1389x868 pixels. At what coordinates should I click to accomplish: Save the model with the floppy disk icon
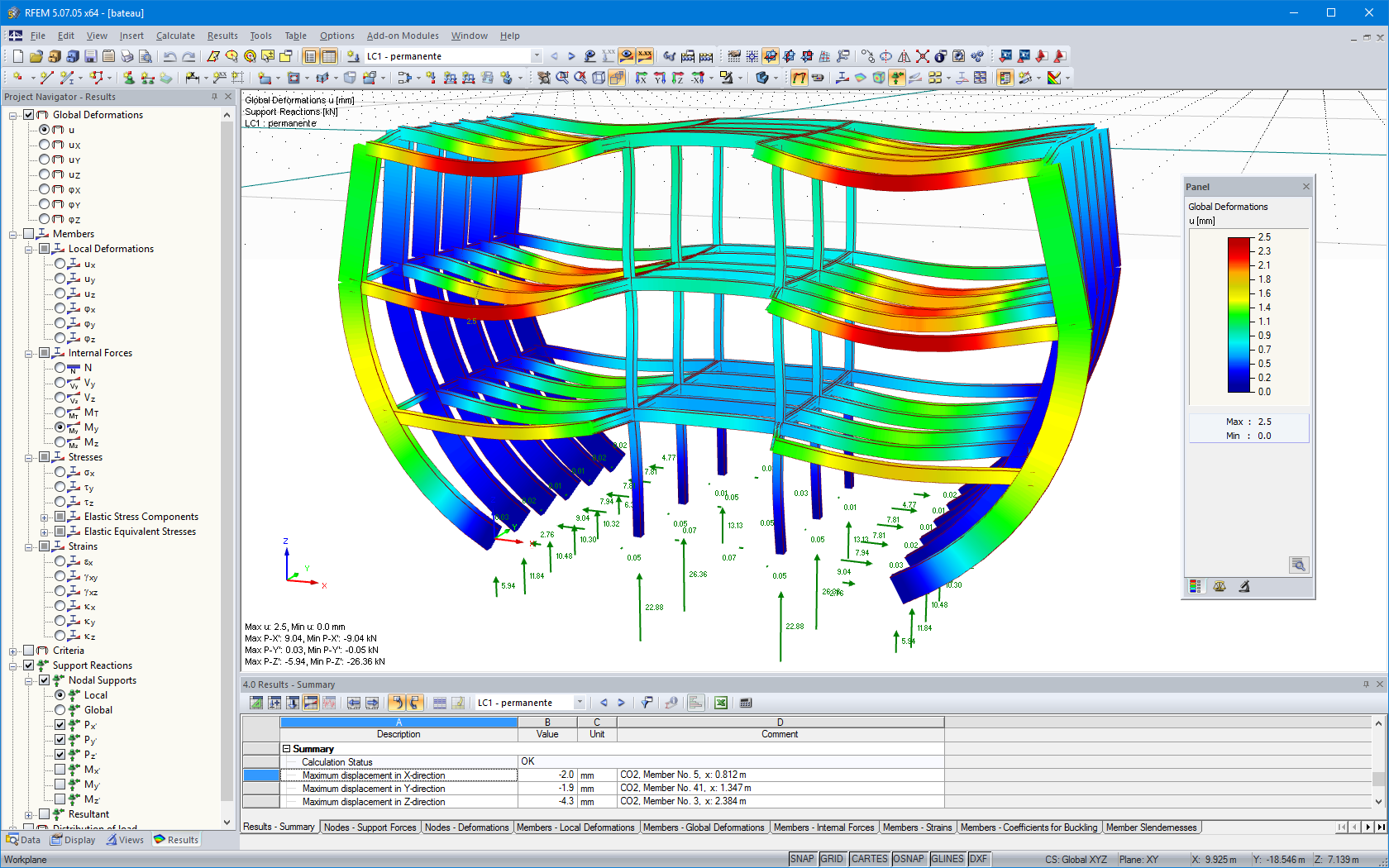91,56
